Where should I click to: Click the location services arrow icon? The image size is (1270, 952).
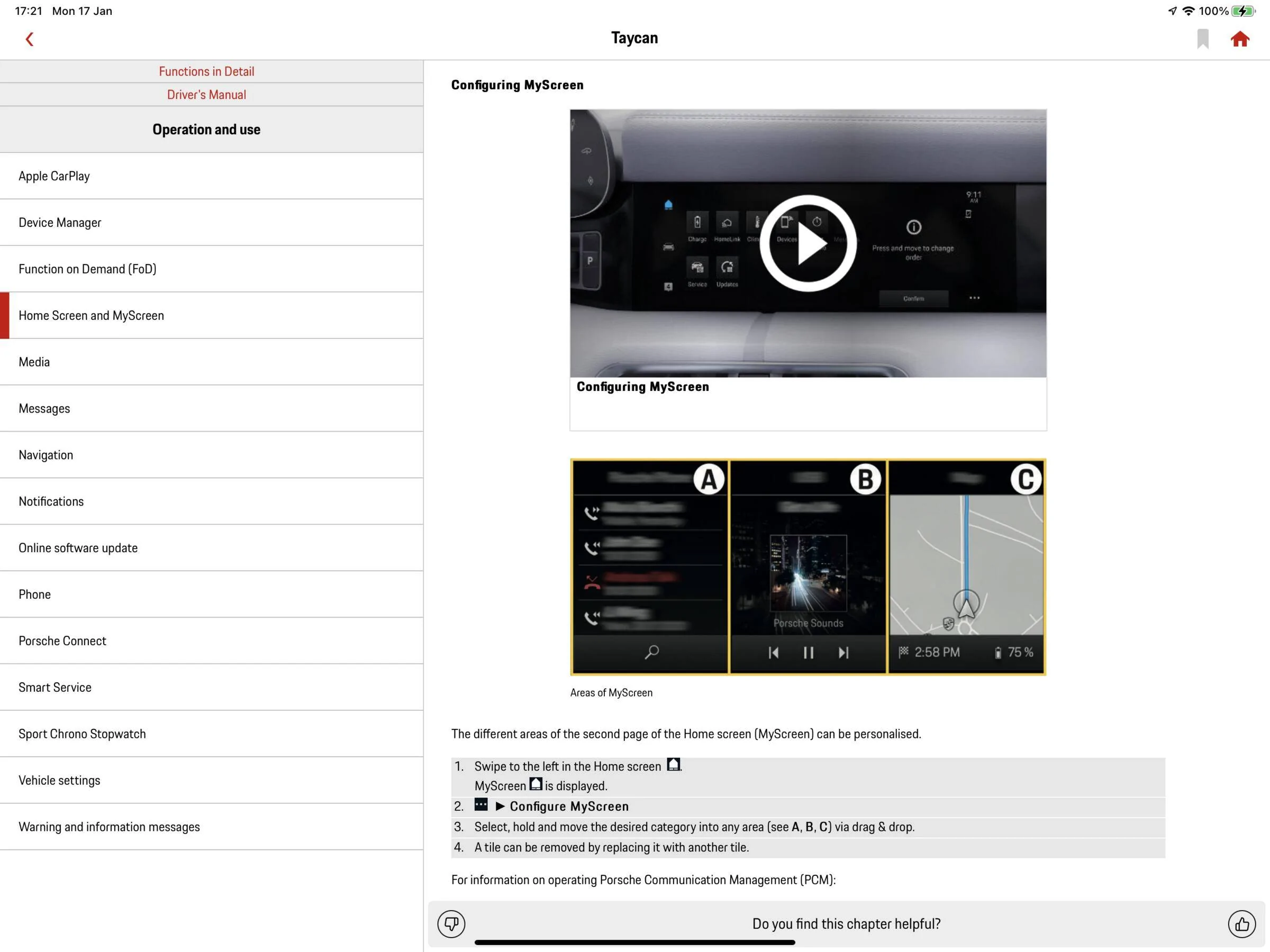coord(1173,11)
